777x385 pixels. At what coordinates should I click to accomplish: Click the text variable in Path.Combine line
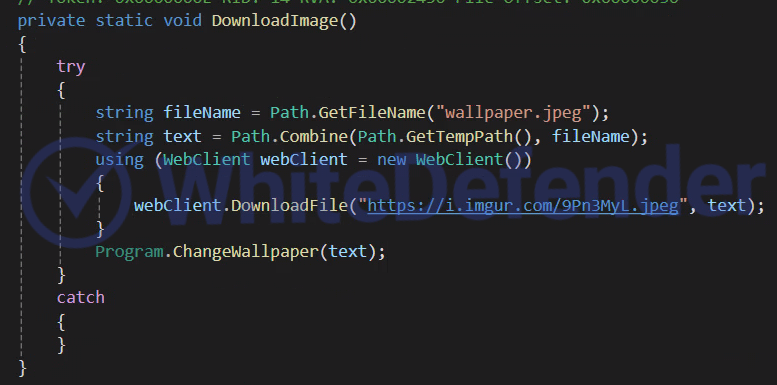[x=183, y=136]
